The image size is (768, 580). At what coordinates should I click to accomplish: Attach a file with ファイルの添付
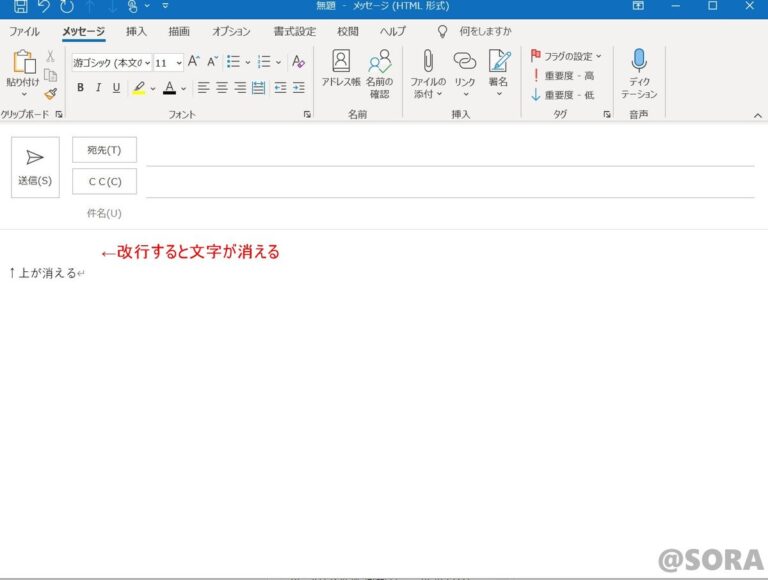[x=428, y=73]
